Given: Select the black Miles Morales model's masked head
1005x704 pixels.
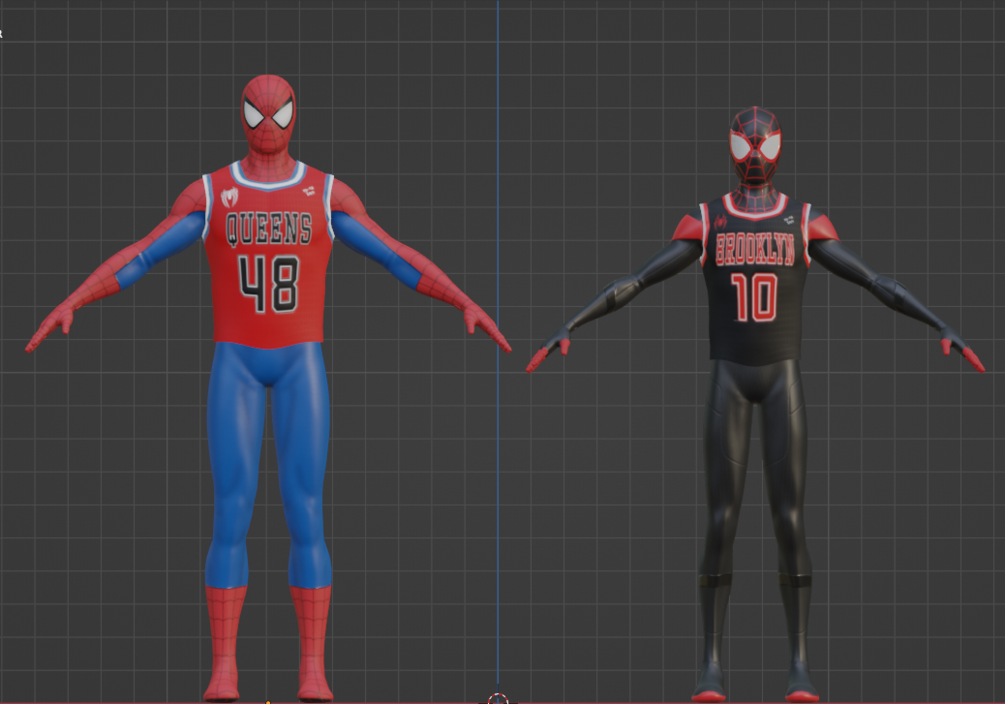Looking at the screenshot, I should point(756,146).
